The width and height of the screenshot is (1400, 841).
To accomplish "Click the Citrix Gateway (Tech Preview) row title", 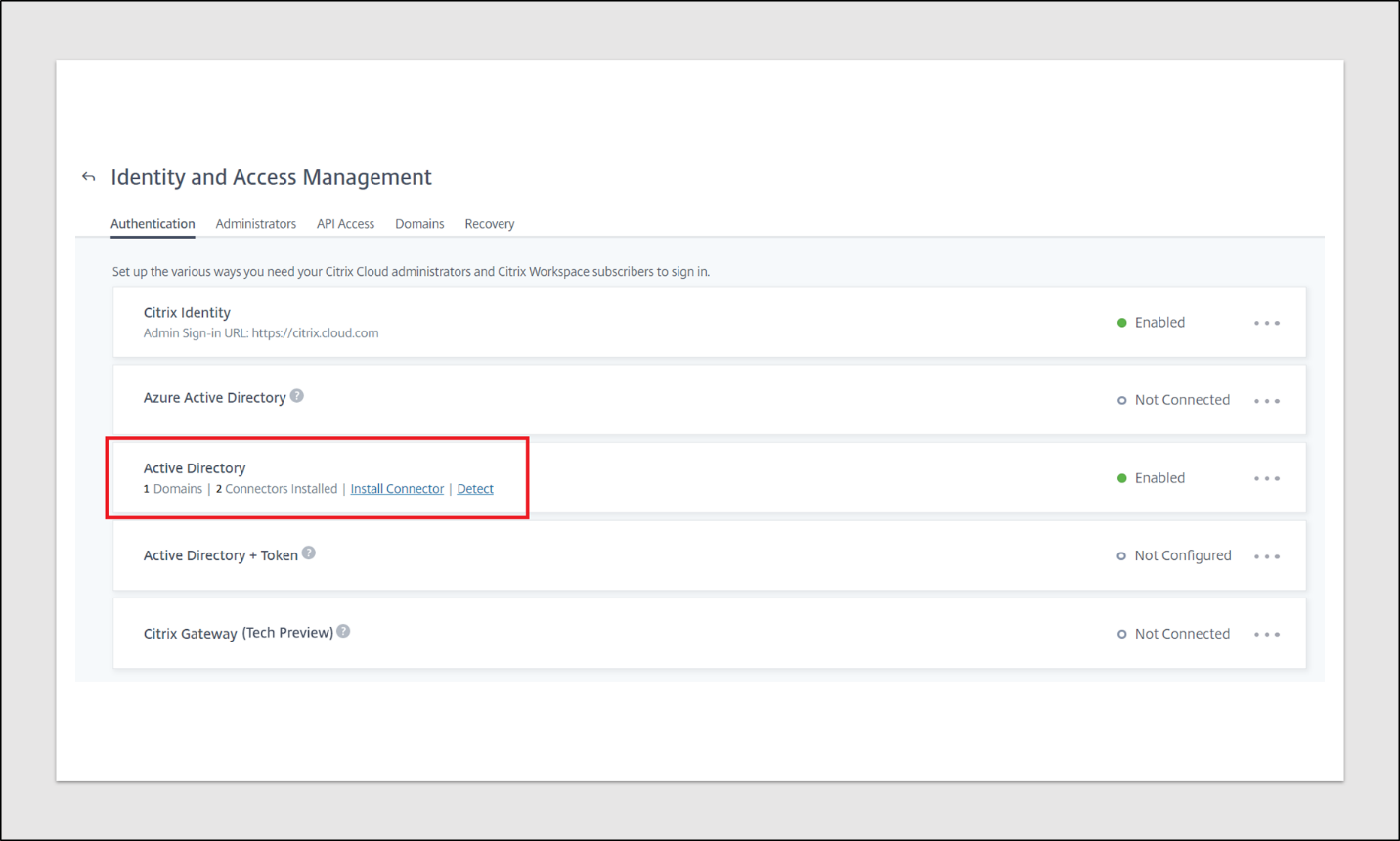I will (239, 633).
